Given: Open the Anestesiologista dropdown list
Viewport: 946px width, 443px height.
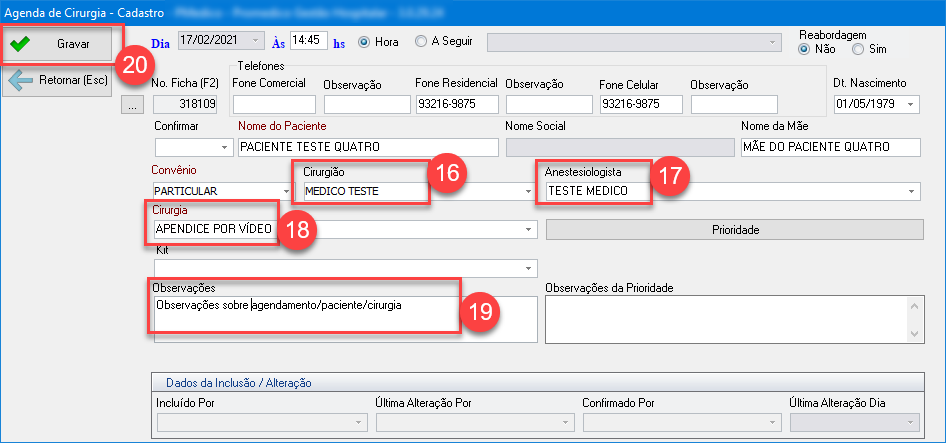Looking at the screenshot, I should pos(911,190).
